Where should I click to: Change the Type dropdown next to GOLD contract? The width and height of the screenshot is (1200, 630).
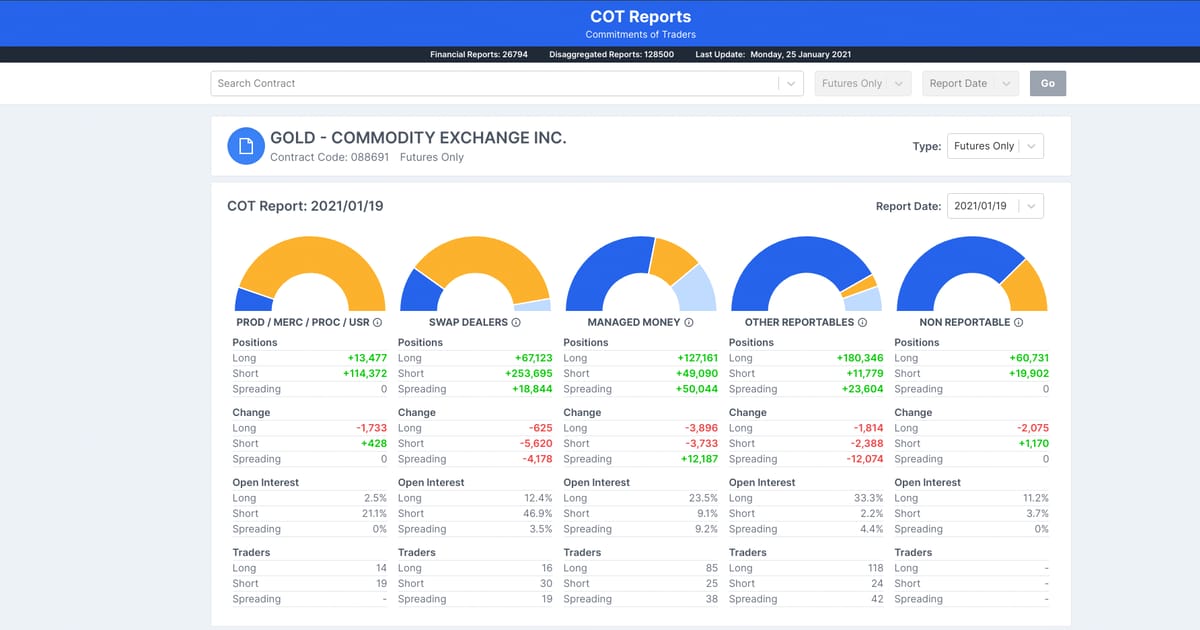point(995,145)
